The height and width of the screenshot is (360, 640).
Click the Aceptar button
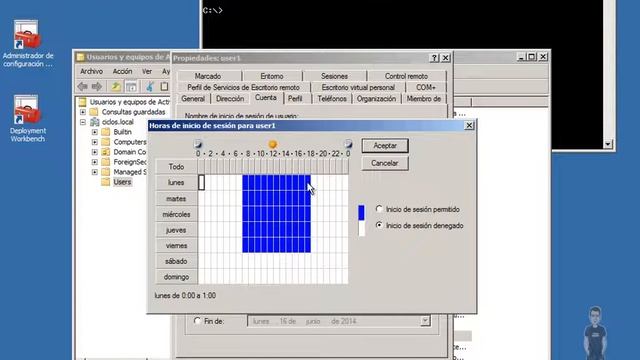point(385,146)
